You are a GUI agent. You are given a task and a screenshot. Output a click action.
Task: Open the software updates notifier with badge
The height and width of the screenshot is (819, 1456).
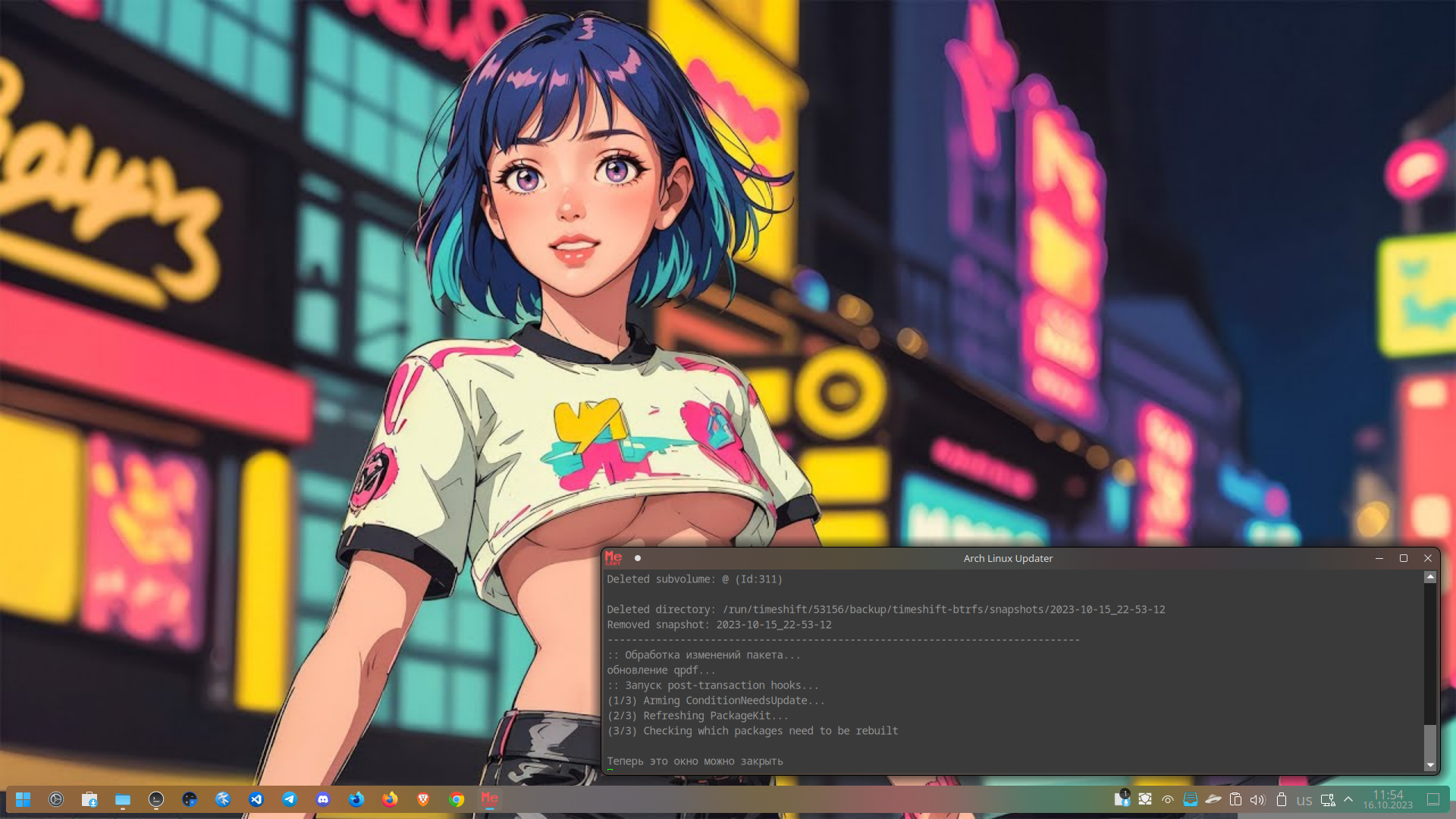pyautogui.click(x=1122, y=799)
